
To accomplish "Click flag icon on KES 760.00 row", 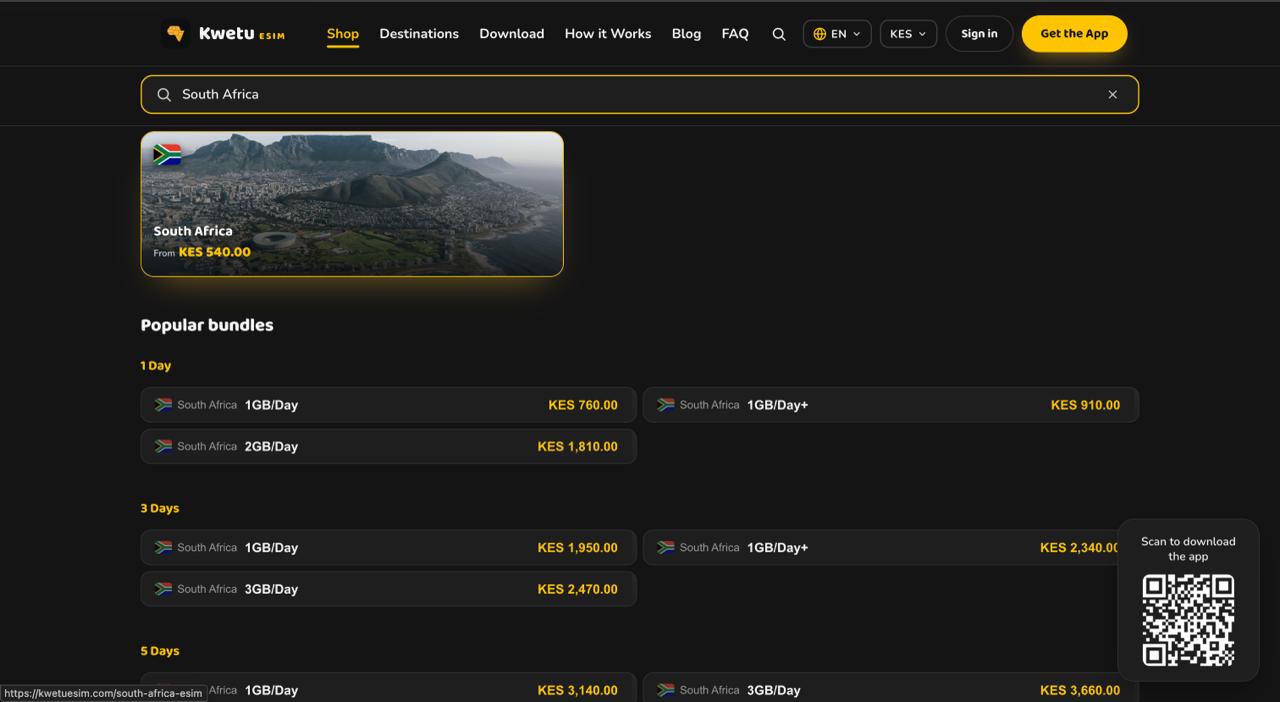I will (164, 405).
